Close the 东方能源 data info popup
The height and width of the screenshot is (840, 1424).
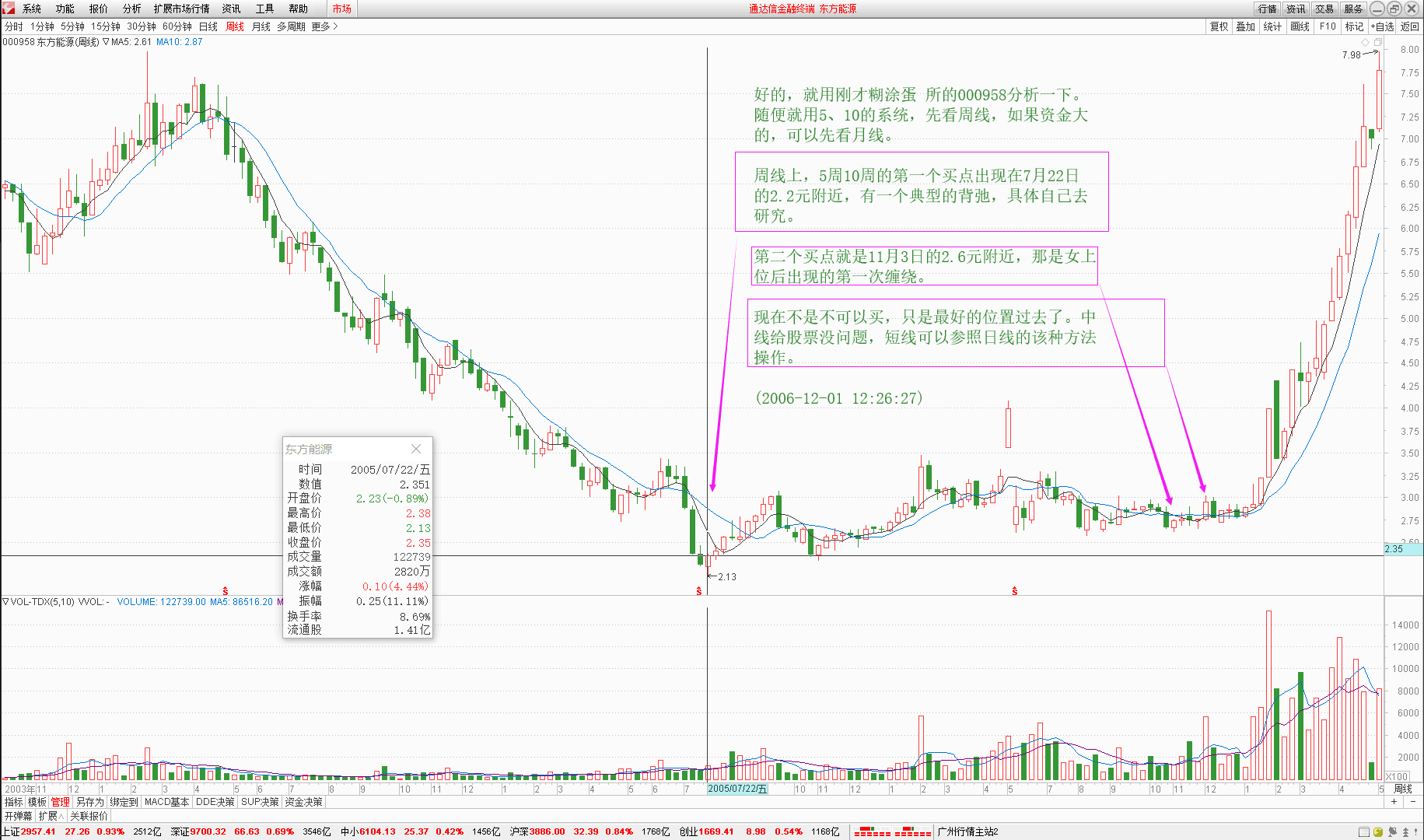[x=416, y=449]
